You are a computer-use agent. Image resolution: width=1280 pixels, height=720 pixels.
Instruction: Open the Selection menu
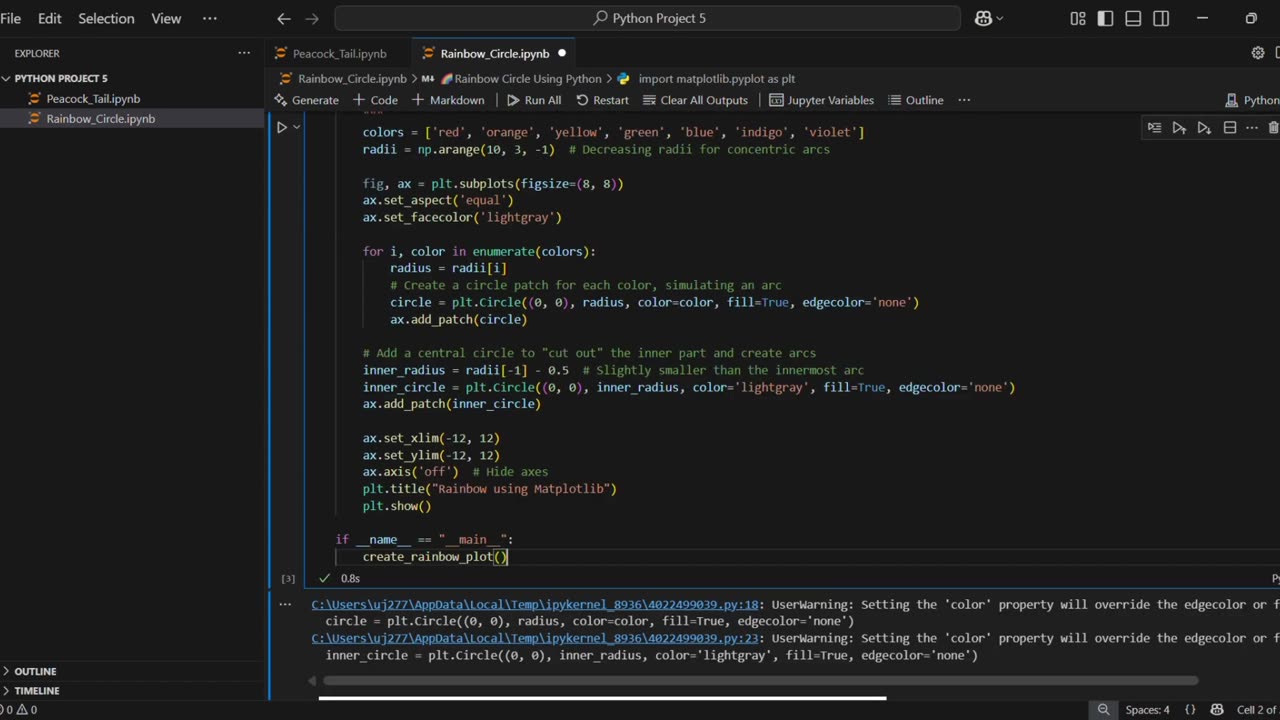106,18
